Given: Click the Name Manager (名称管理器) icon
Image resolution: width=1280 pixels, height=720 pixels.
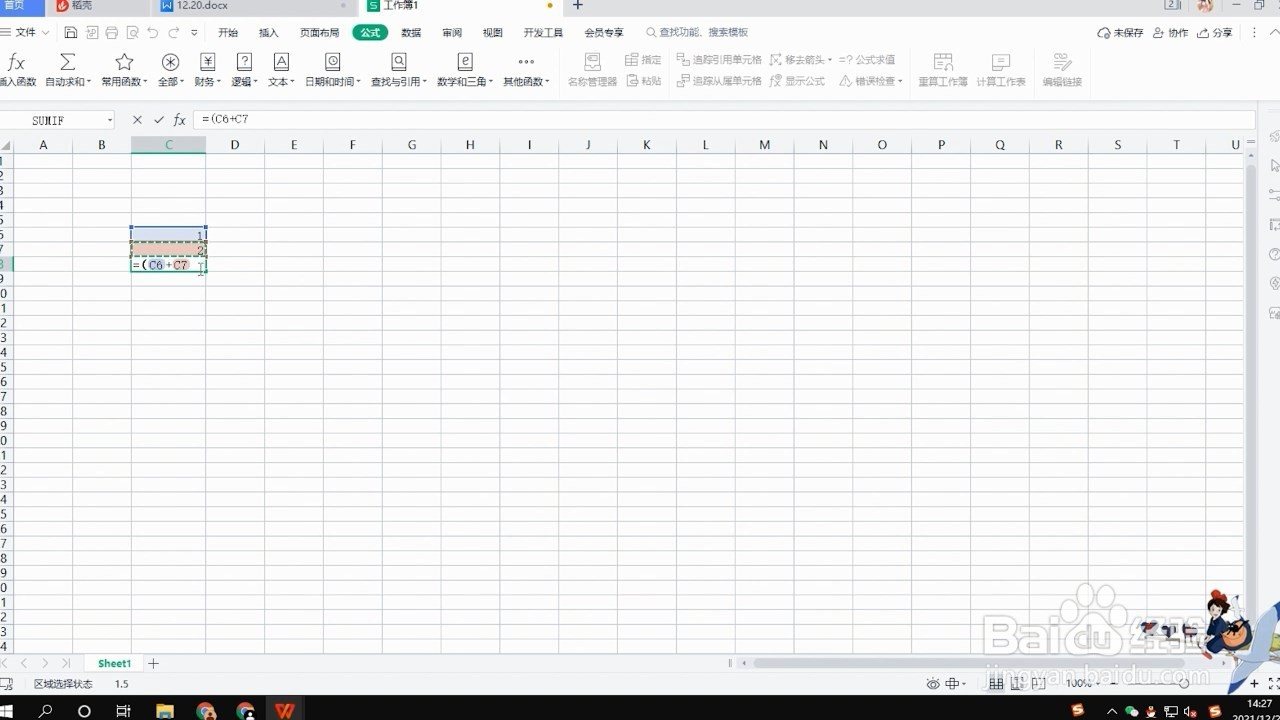Looking at the screenshot, I should pos(592,62).
